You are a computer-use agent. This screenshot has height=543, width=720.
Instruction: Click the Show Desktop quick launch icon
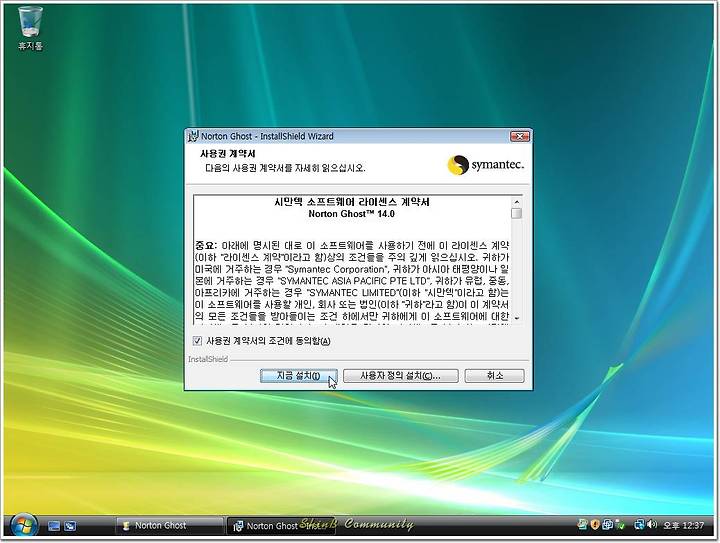click(54, 526)
